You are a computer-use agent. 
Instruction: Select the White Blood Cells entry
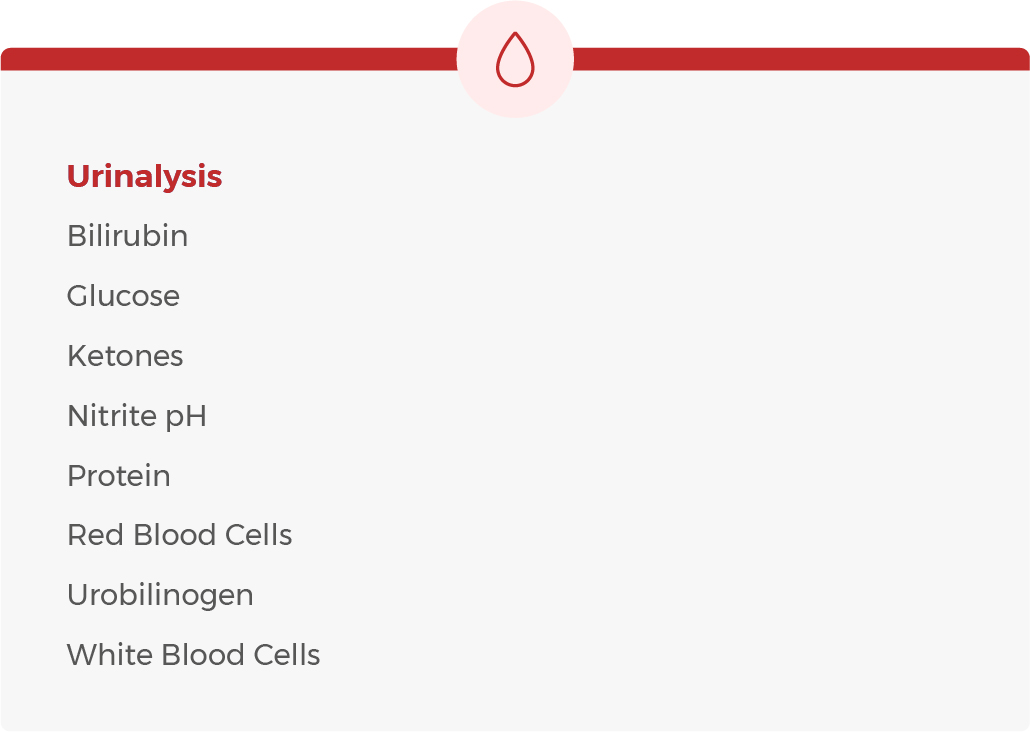193,656
